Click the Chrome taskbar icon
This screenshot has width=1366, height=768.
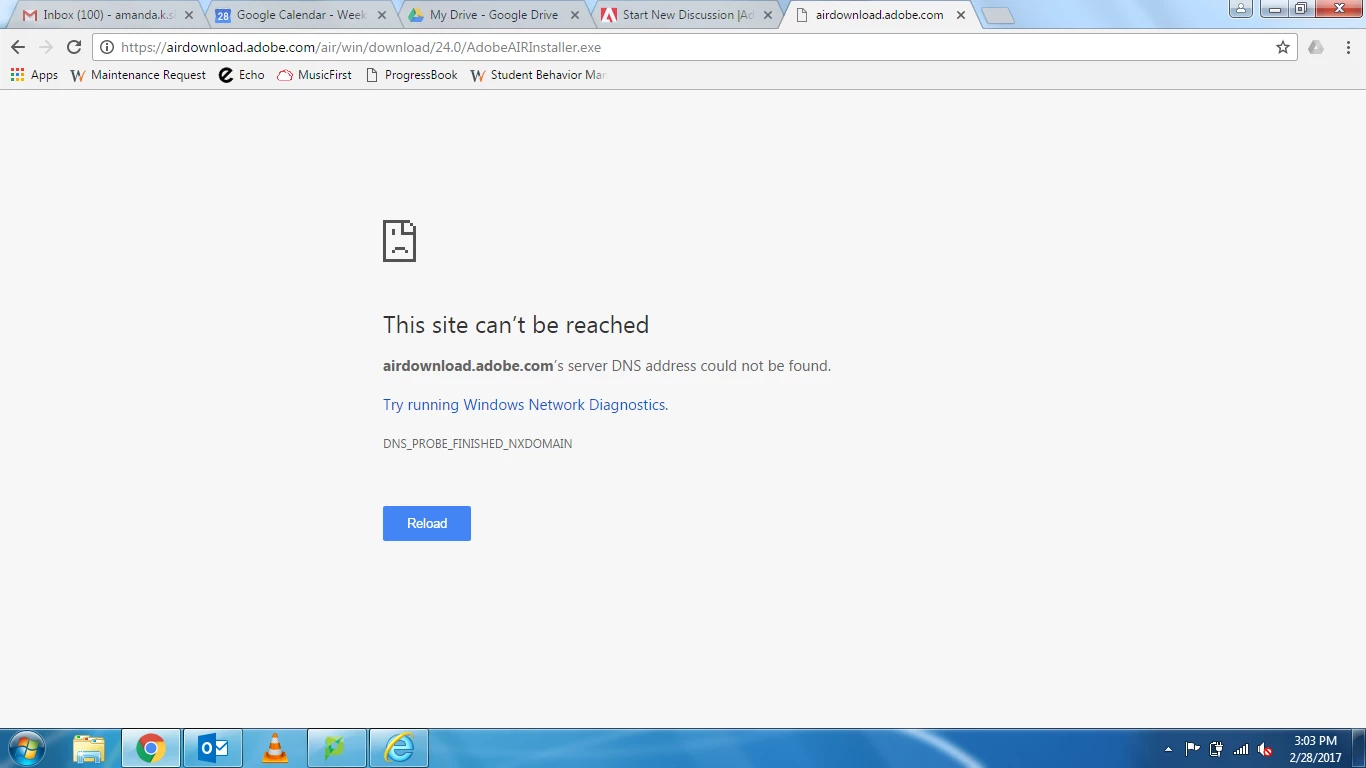[x=151, y=748]
